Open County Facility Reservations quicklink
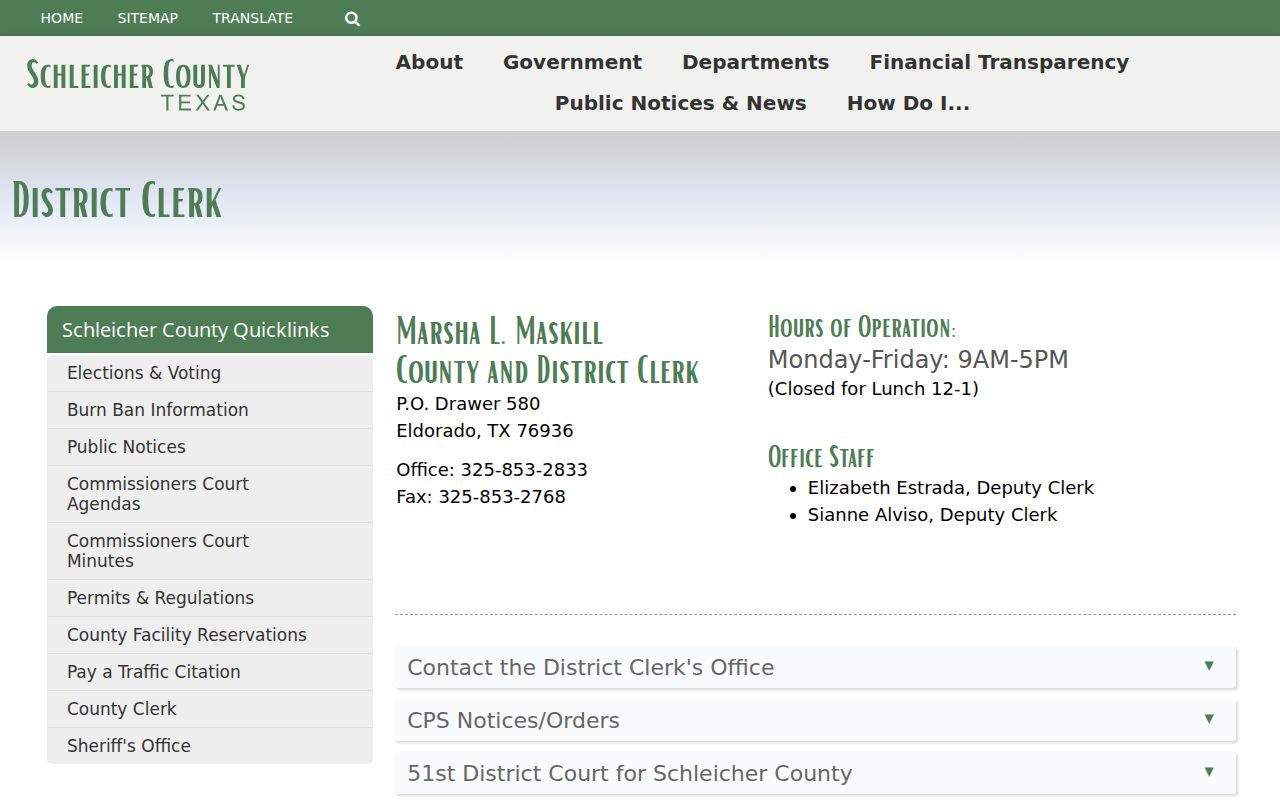The width and height of the screenshot is (1280, 800). click(x=210, y=635)
